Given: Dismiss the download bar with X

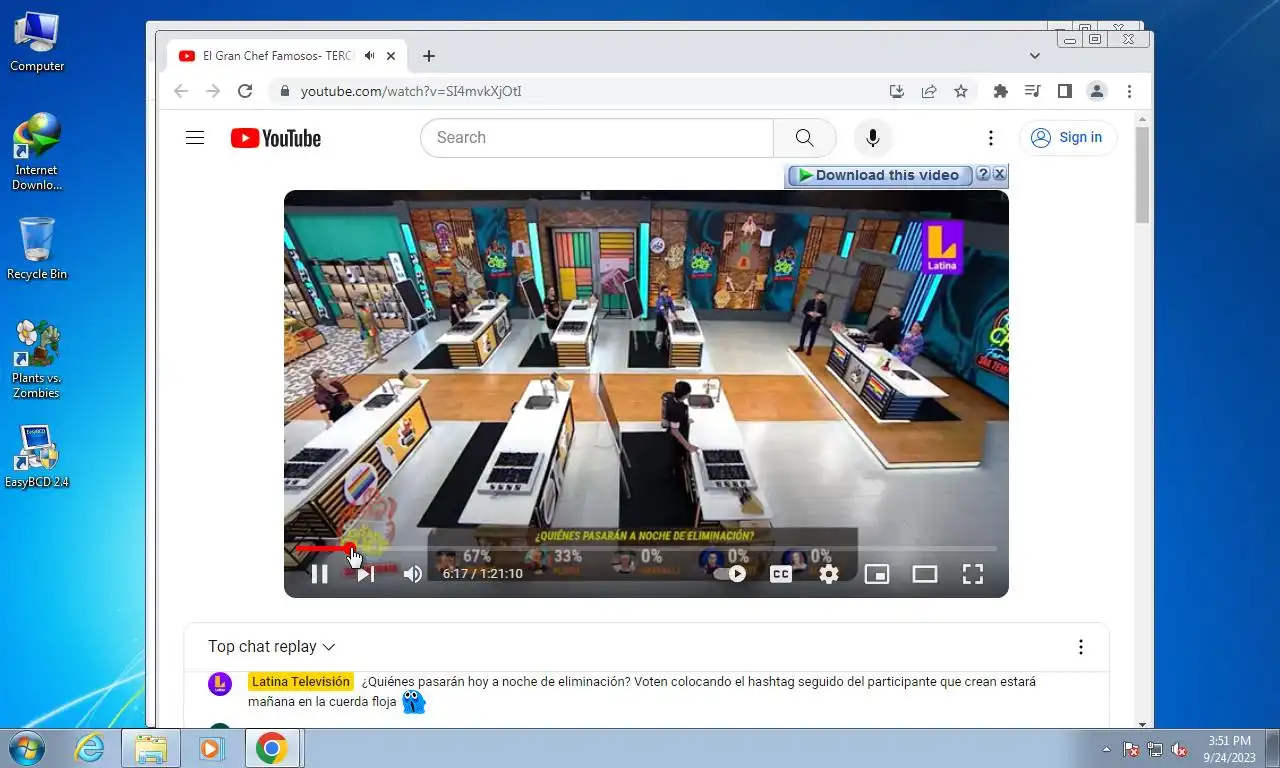Looking at the screenshot, I should click(999, 174).
